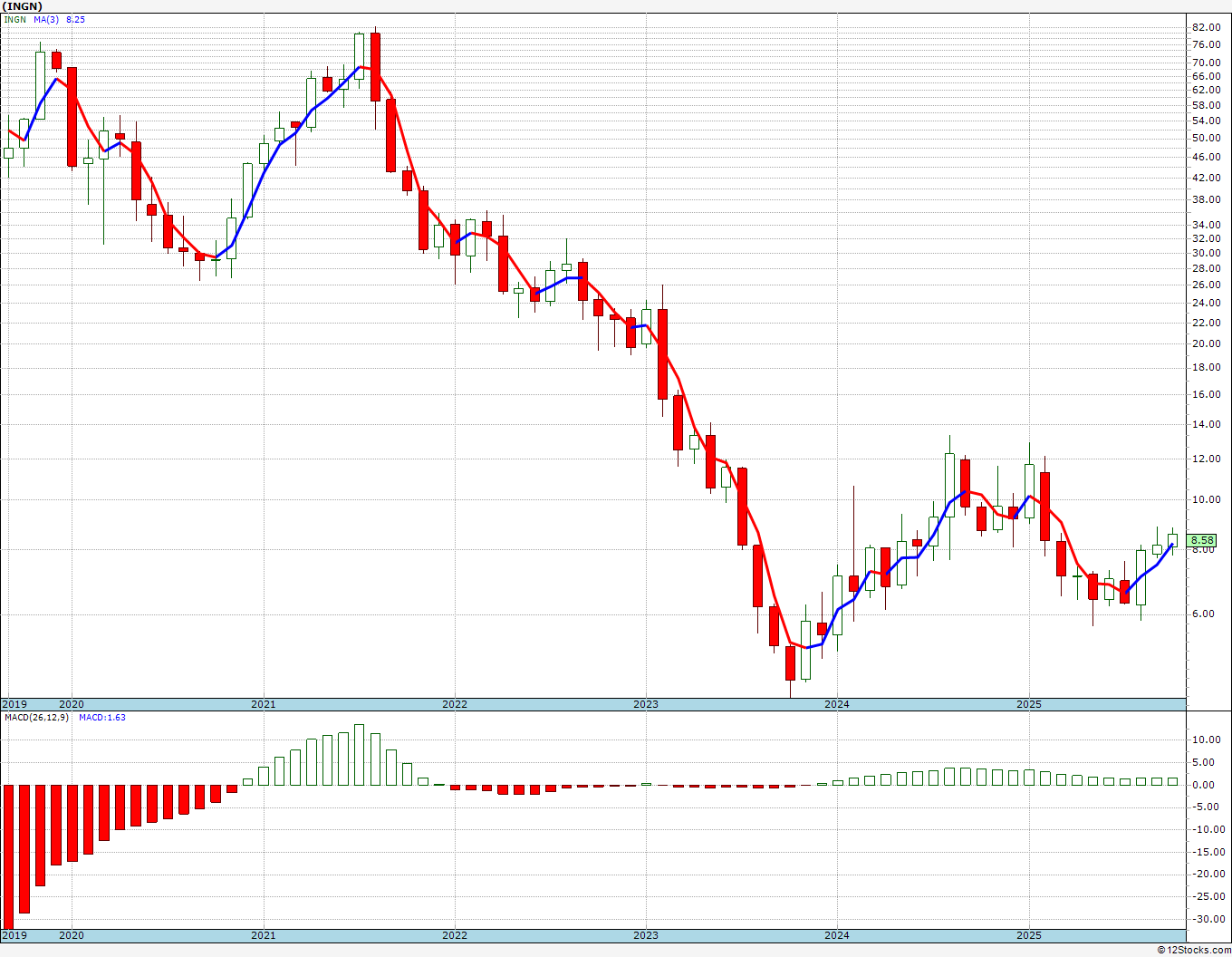This screenshot has width=1232, height=957.
Task: Click the 54.00 price axis label
Action: click(1206, 121)
